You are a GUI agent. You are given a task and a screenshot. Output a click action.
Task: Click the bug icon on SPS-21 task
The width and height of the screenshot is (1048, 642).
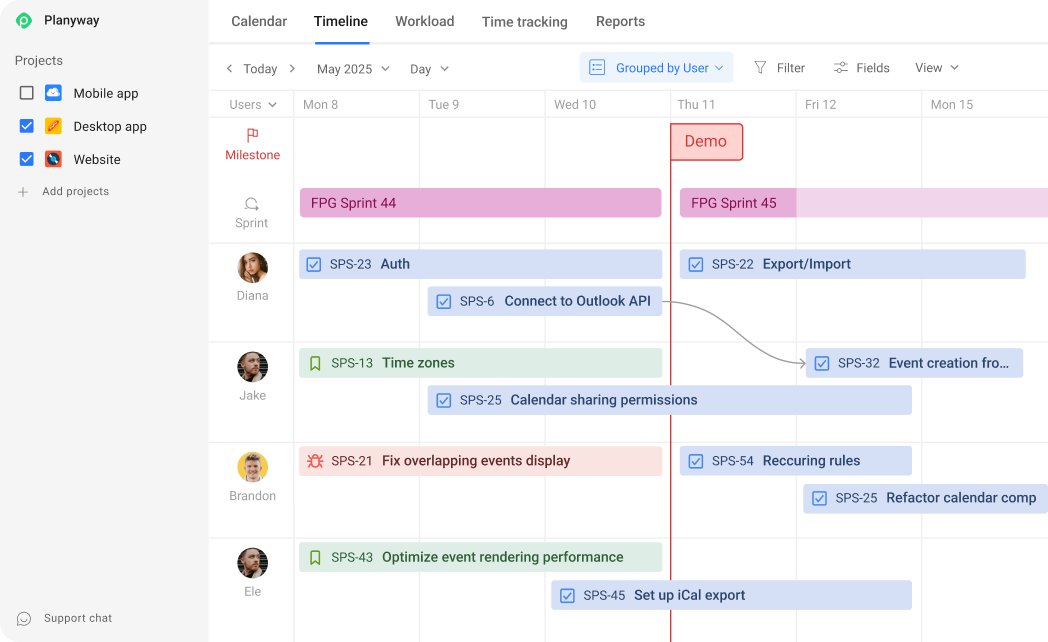click(x=314, y=460)
